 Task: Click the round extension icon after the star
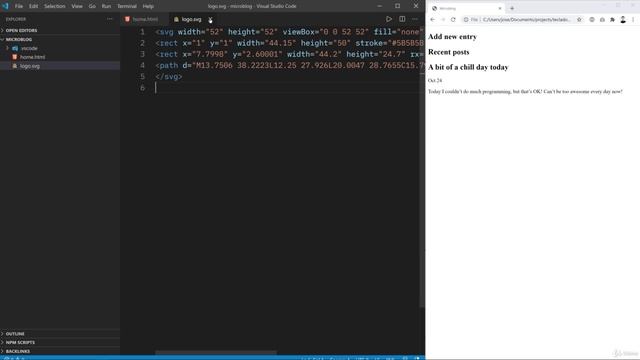click(592, 20)
